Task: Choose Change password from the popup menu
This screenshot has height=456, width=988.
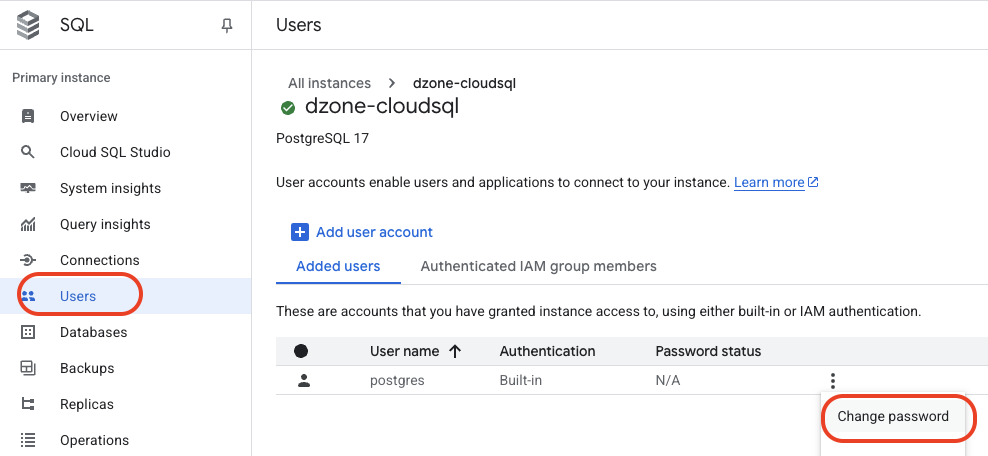Action: 893,416
